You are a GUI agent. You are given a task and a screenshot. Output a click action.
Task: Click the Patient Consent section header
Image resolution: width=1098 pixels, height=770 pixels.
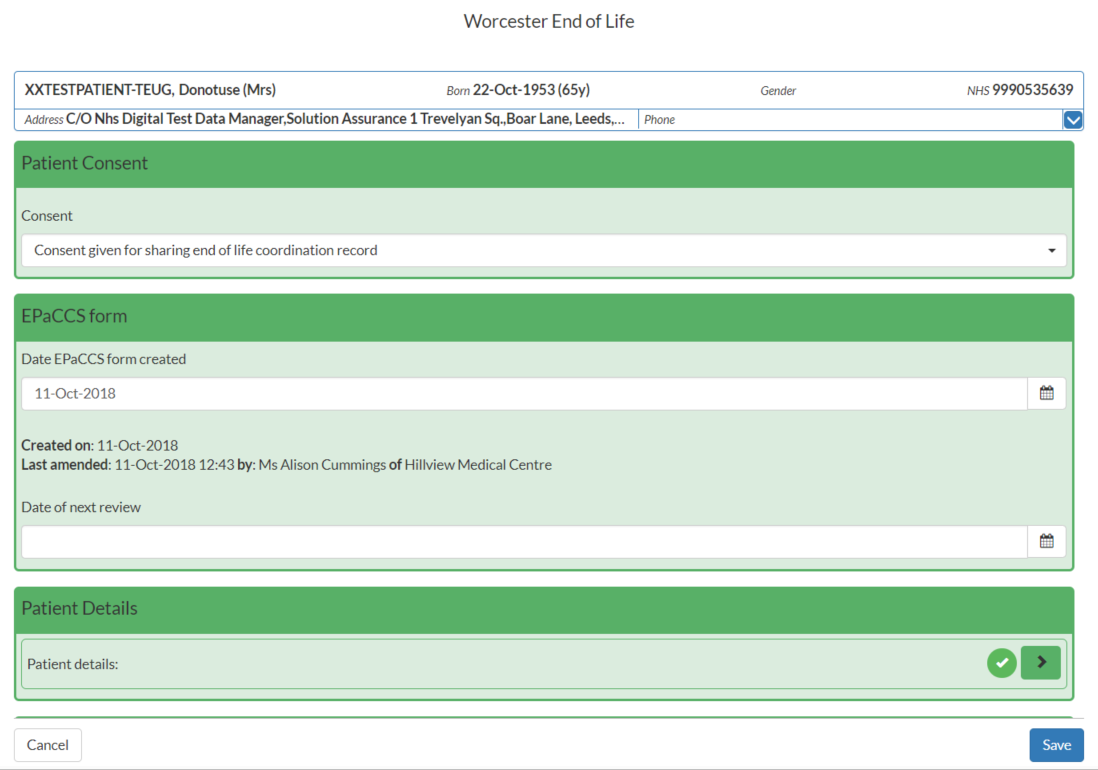[x=544, y=164]
